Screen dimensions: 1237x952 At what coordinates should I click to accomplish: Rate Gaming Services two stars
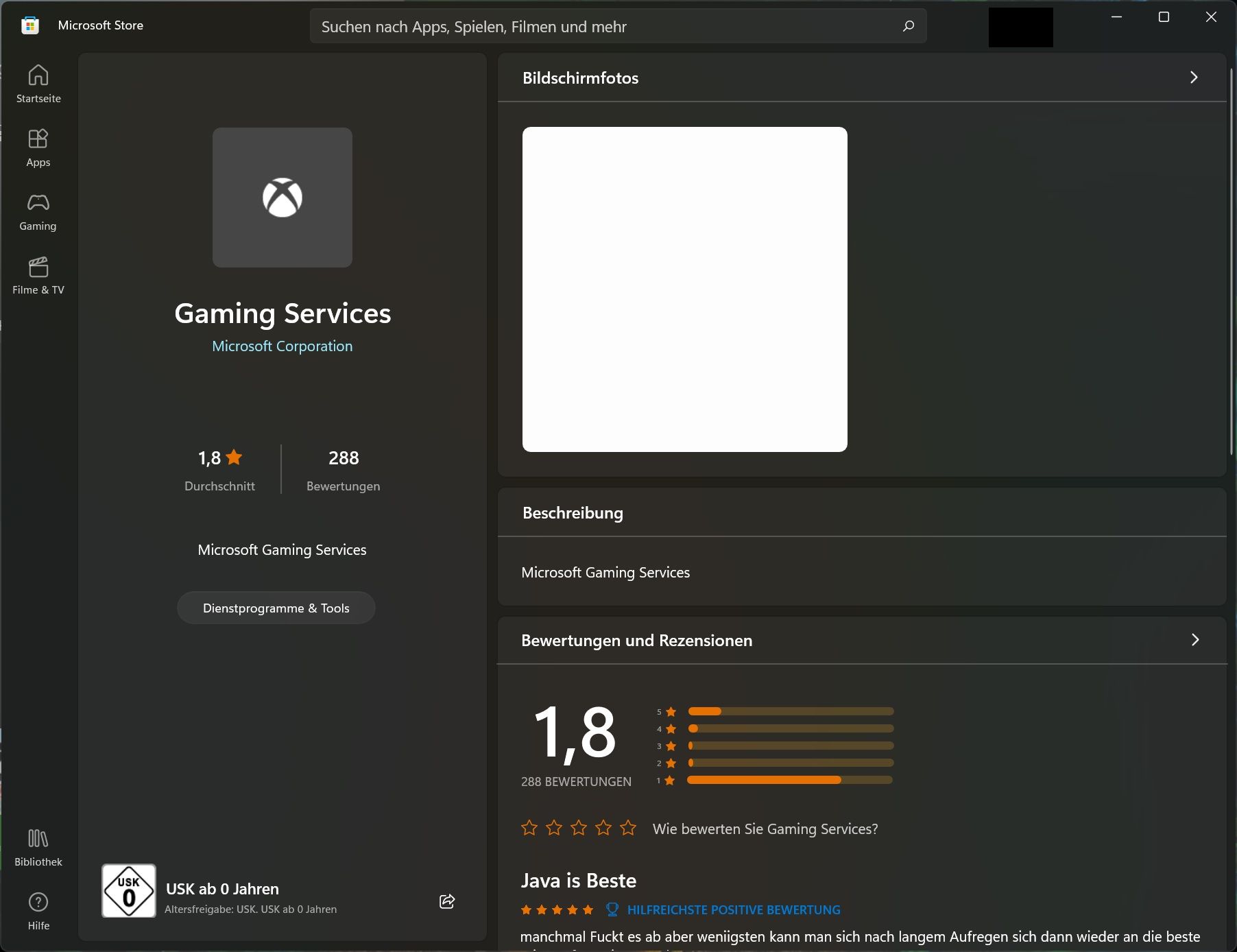click(554, 828)
